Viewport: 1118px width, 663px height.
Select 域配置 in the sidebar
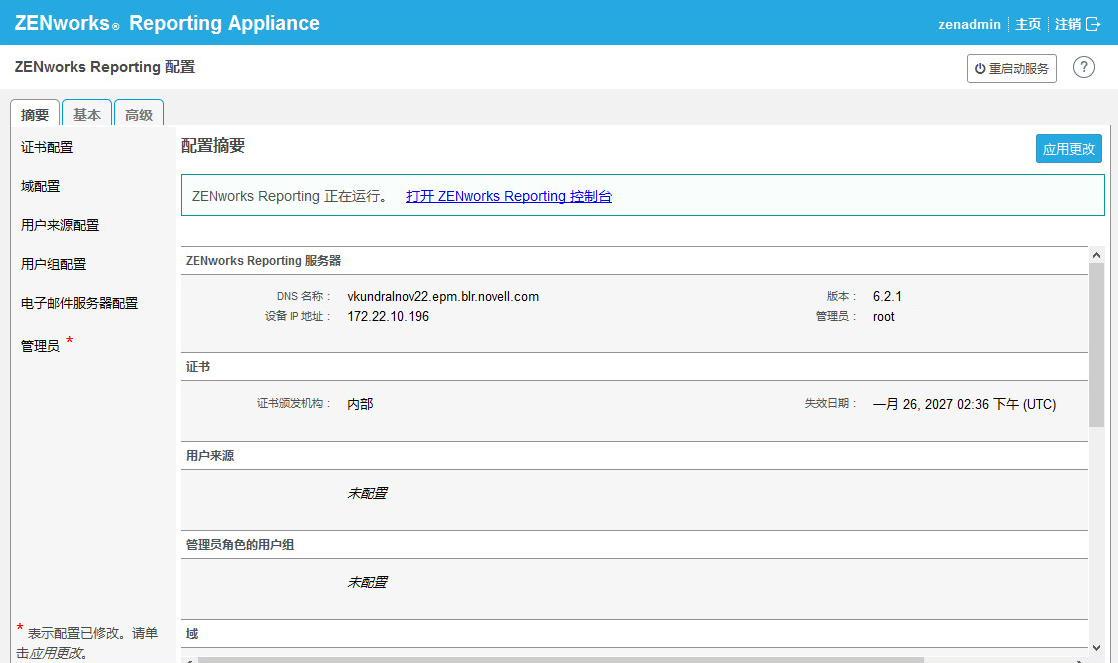point(41,186)
